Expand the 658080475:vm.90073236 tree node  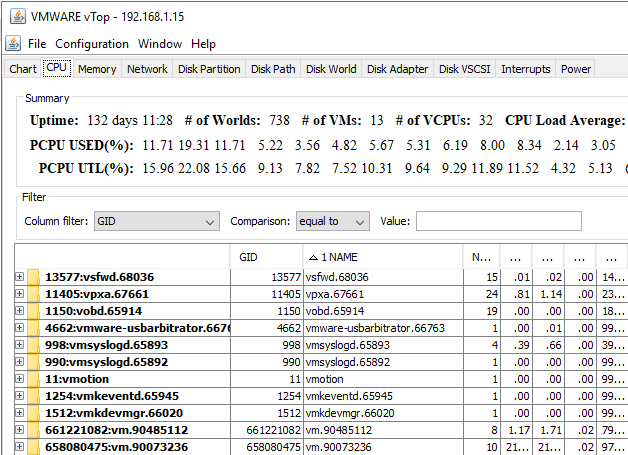click(19, 446)
